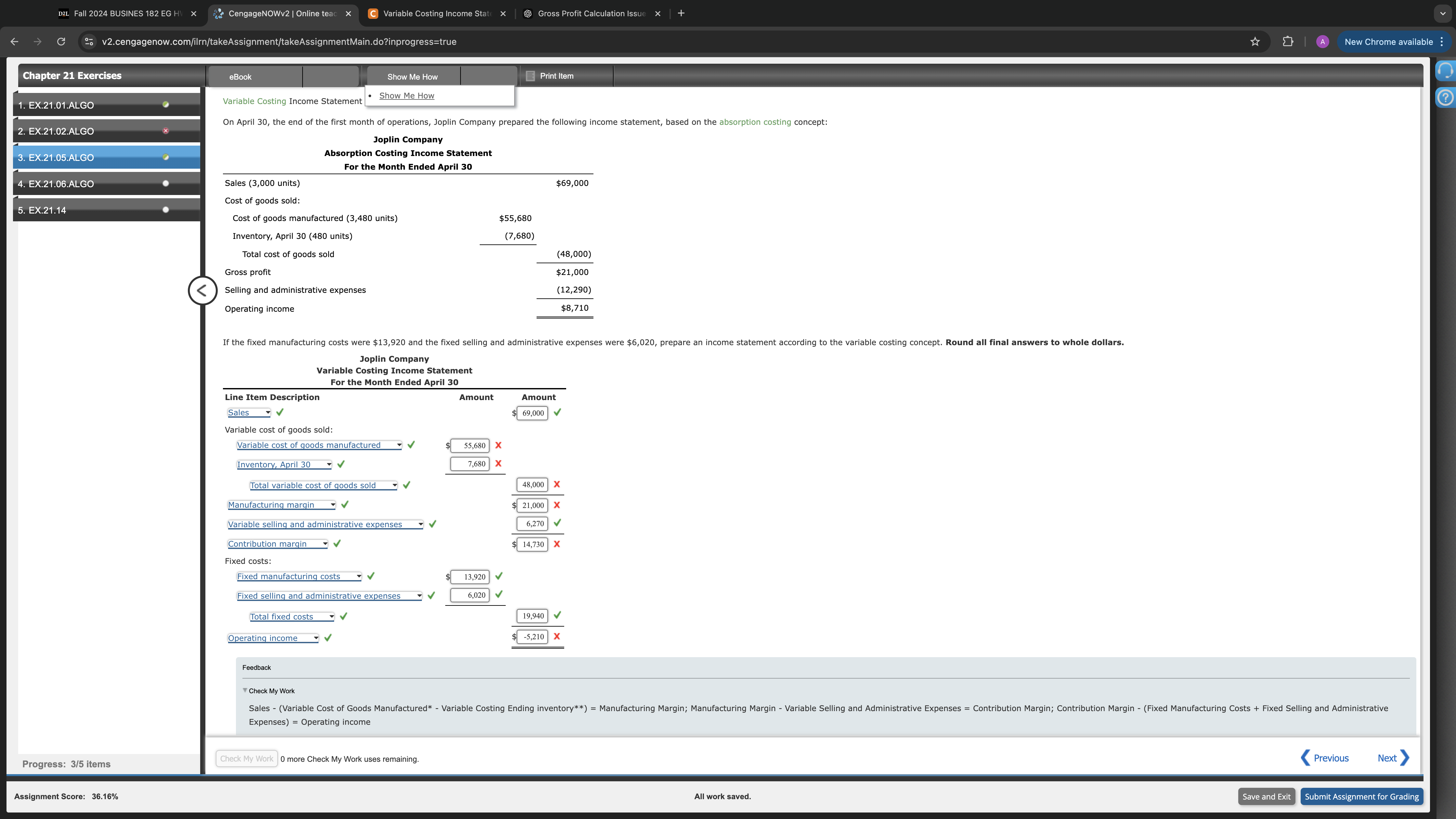The image size is (1456, 819).
Task: Open the Manufacturing margin dropdown
Action: (x=281, y=505)
